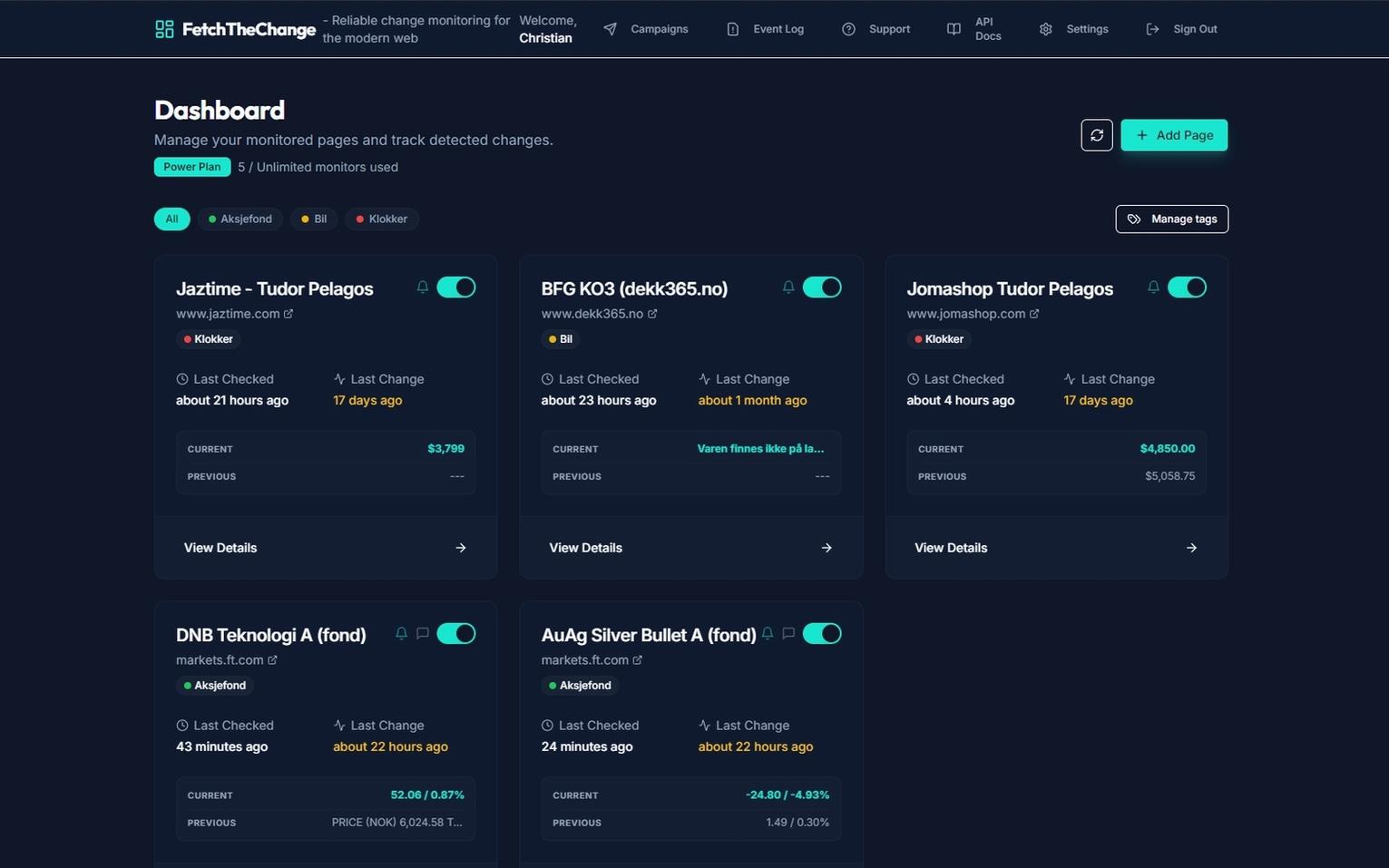
Task: Click the '5 / Unlimited monitors used' text
Action: click(318, 167)
